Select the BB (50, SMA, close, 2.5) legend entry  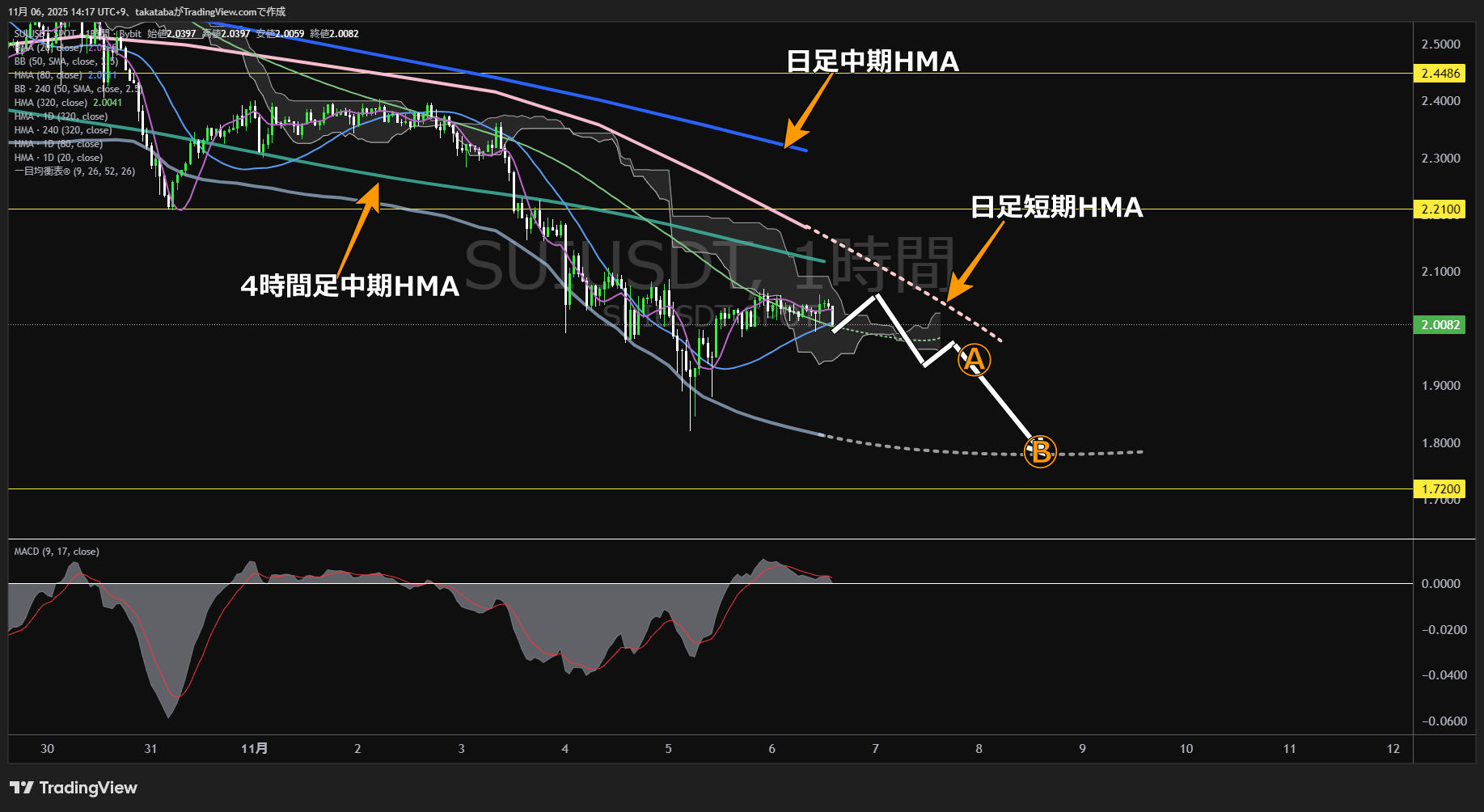[x=66, y=61]
